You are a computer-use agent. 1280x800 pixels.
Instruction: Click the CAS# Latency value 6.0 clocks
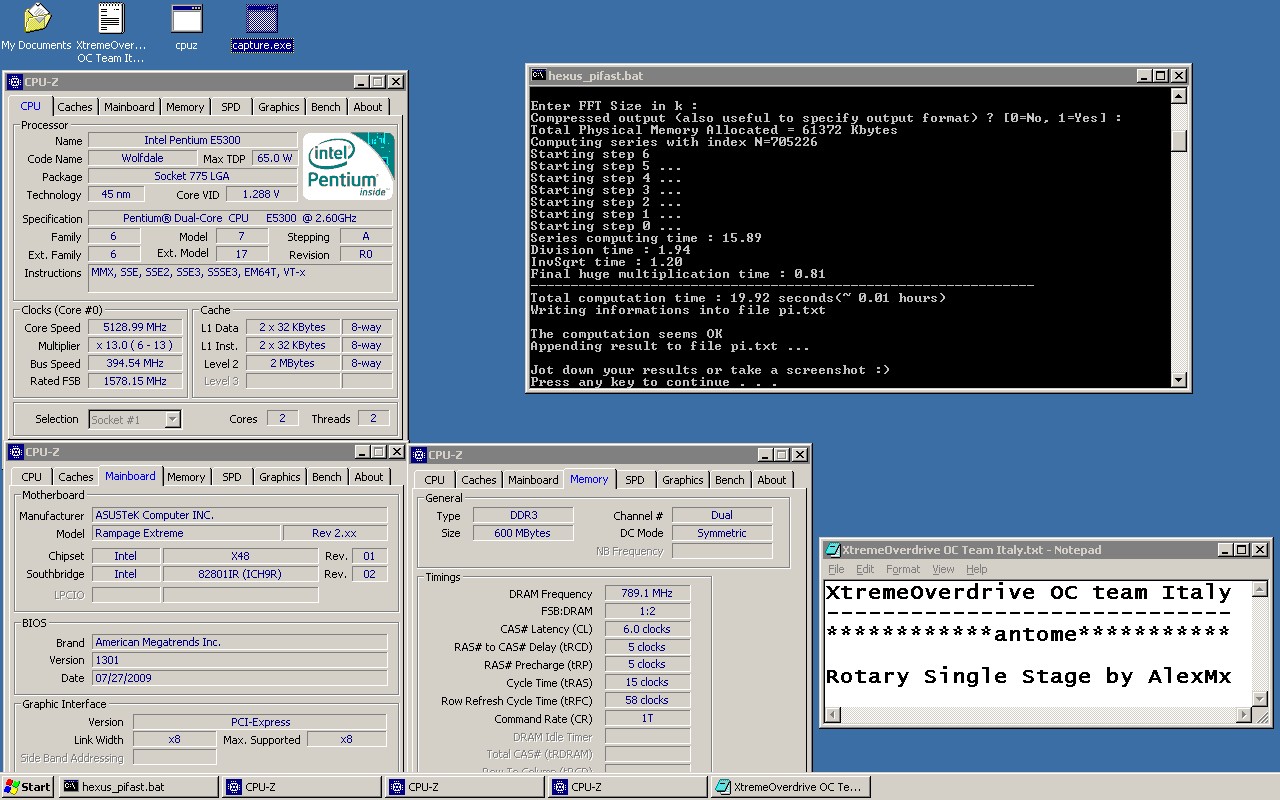pyautogui.click(x=647, y=629)
